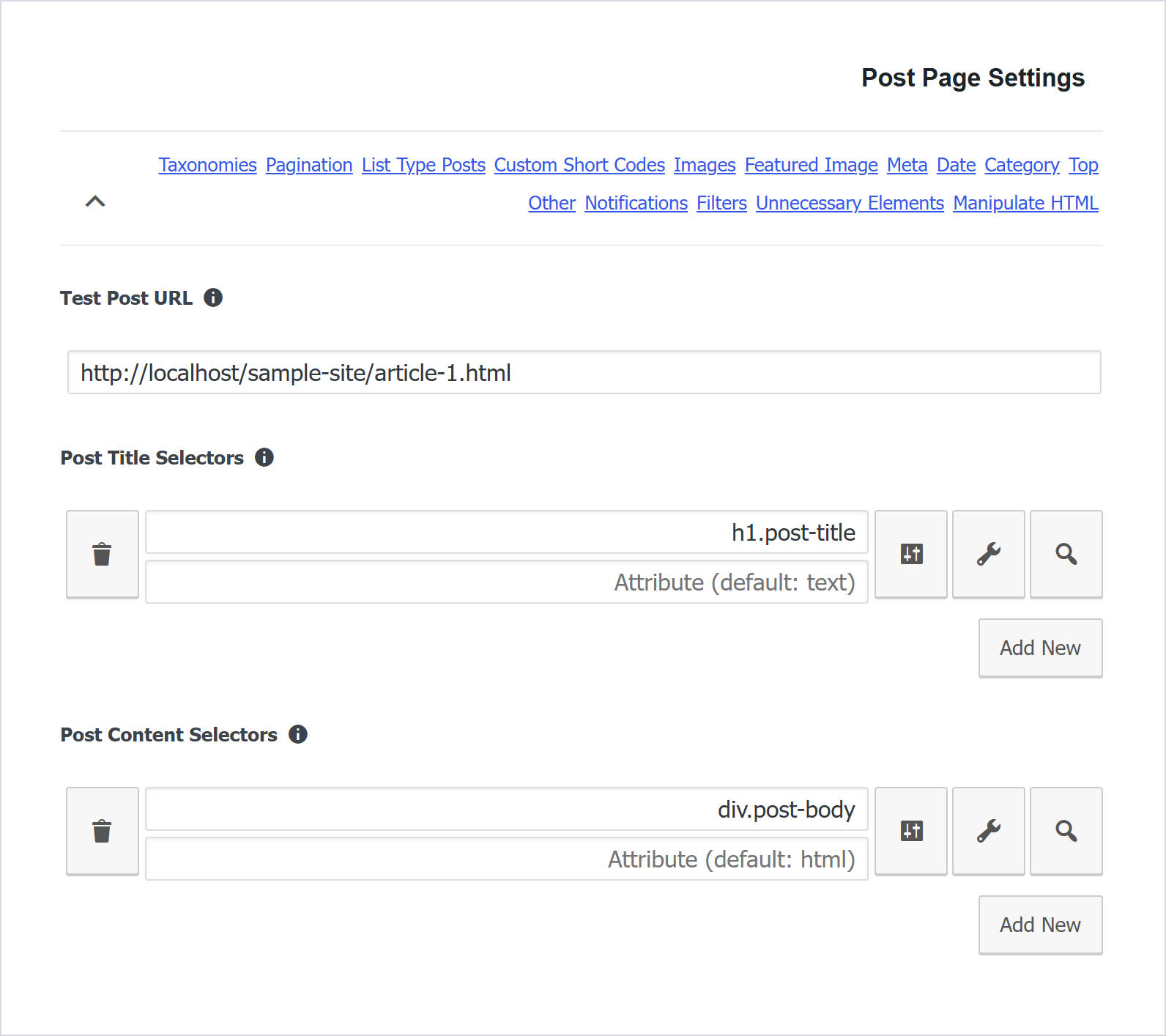The image size is (1166, 1036).
Task: Click wrench icon in Post Title Selectors row
Action: (x=989, y=554)
